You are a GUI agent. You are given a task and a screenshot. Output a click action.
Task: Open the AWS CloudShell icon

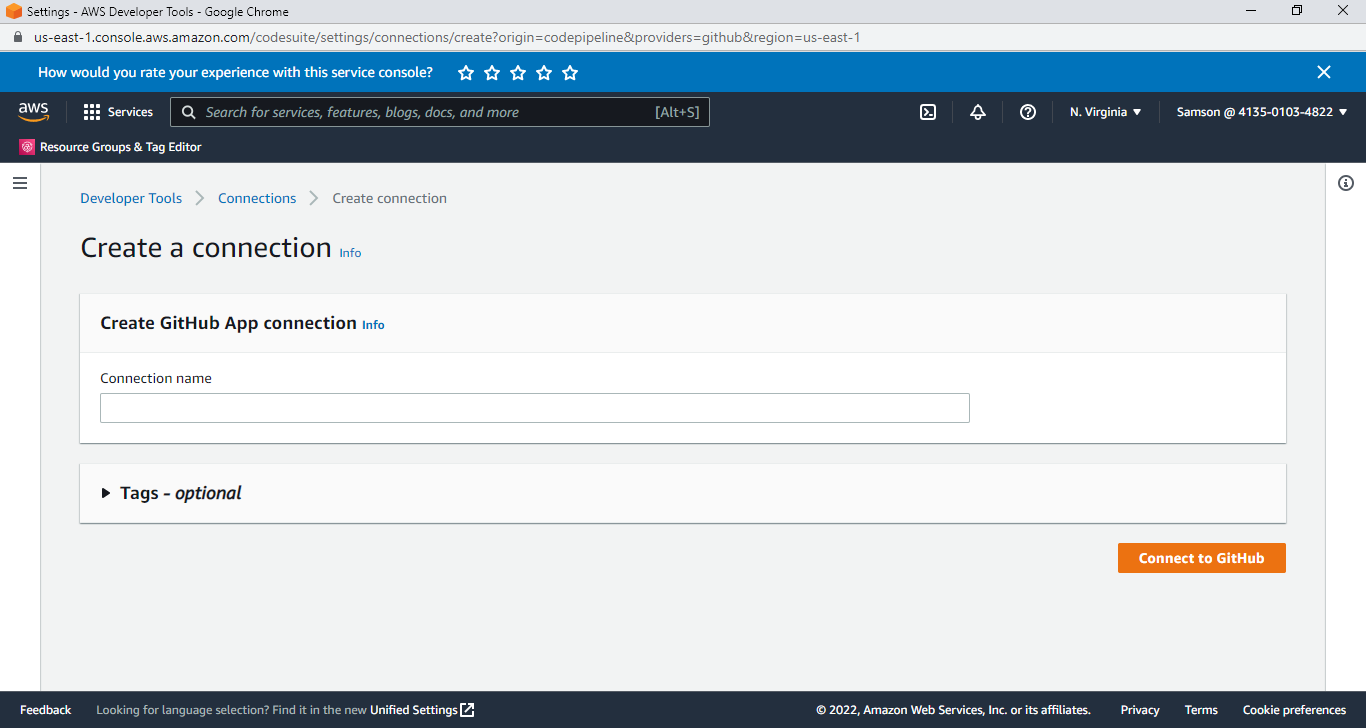pos(928,112)
